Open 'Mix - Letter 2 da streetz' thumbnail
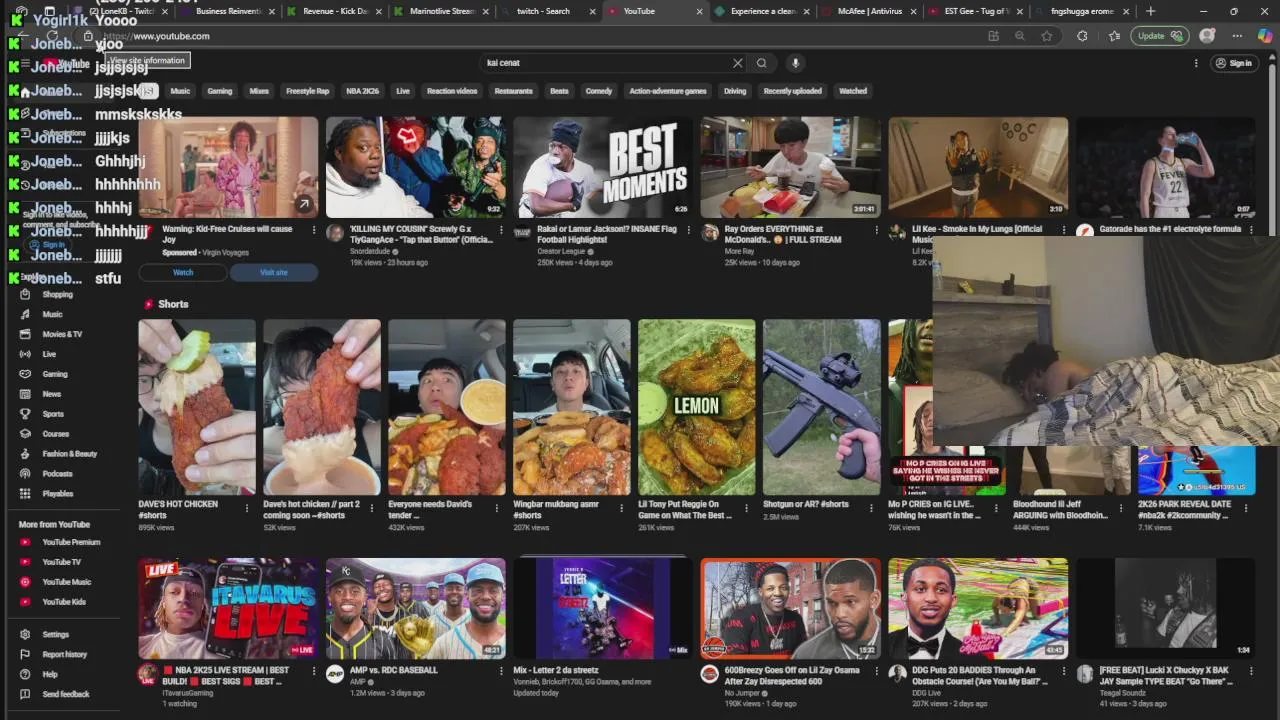This screenshot has width=1280, height=720. (603, 608)
